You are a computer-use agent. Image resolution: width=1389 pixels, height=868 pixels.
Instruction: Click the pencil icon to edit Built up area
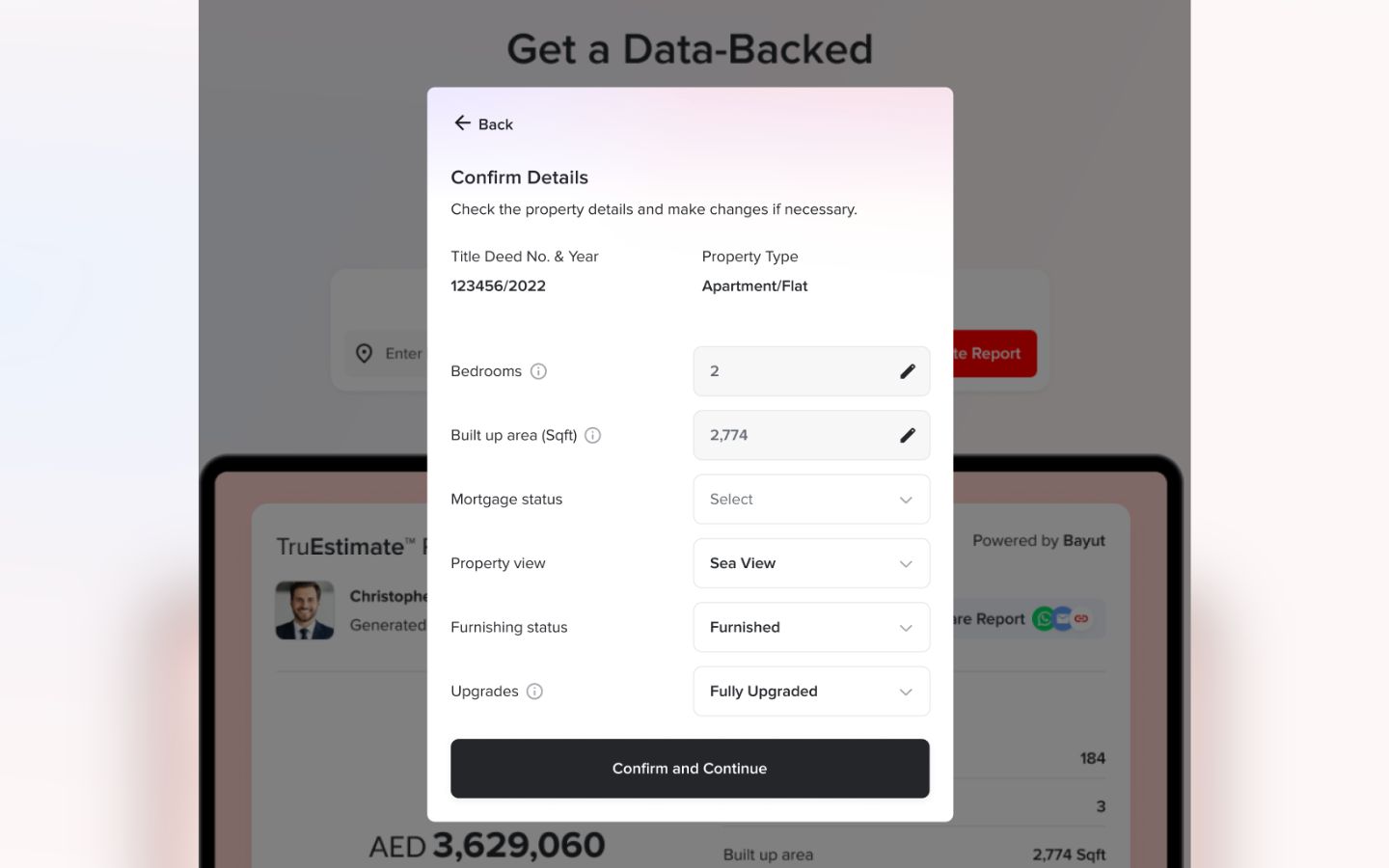907,435
